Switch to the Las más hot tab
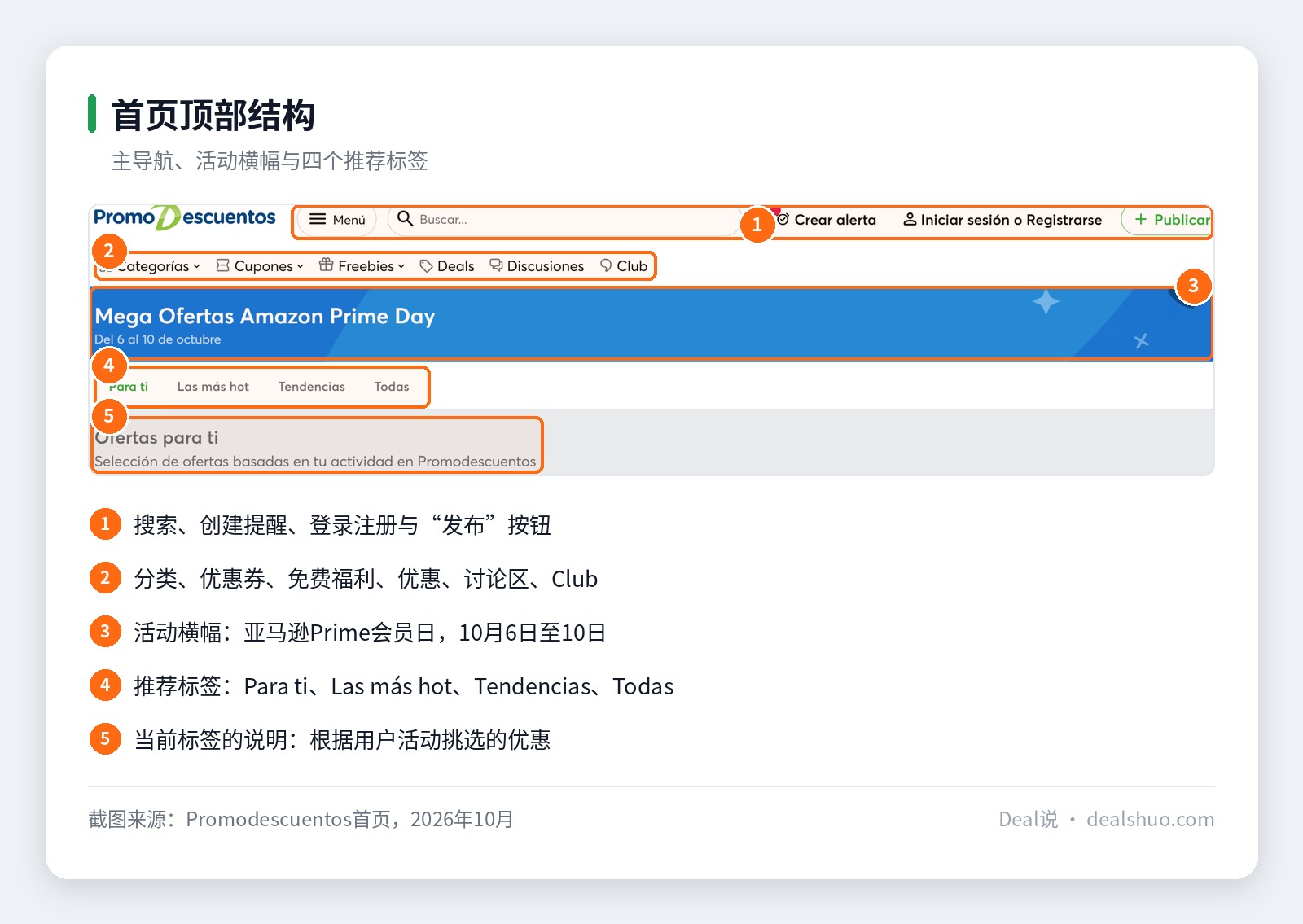Viewport: 1303px width, 924px height. click(213, 387)
